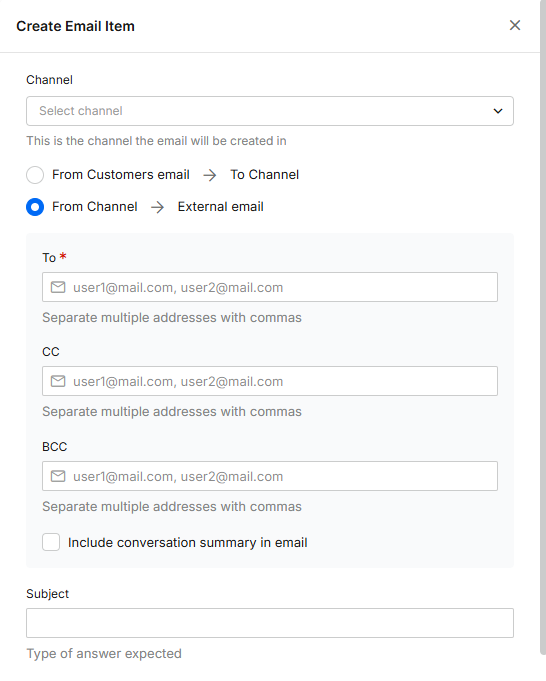
Task: Click the From Customers email label text
Action: point(121,175)
